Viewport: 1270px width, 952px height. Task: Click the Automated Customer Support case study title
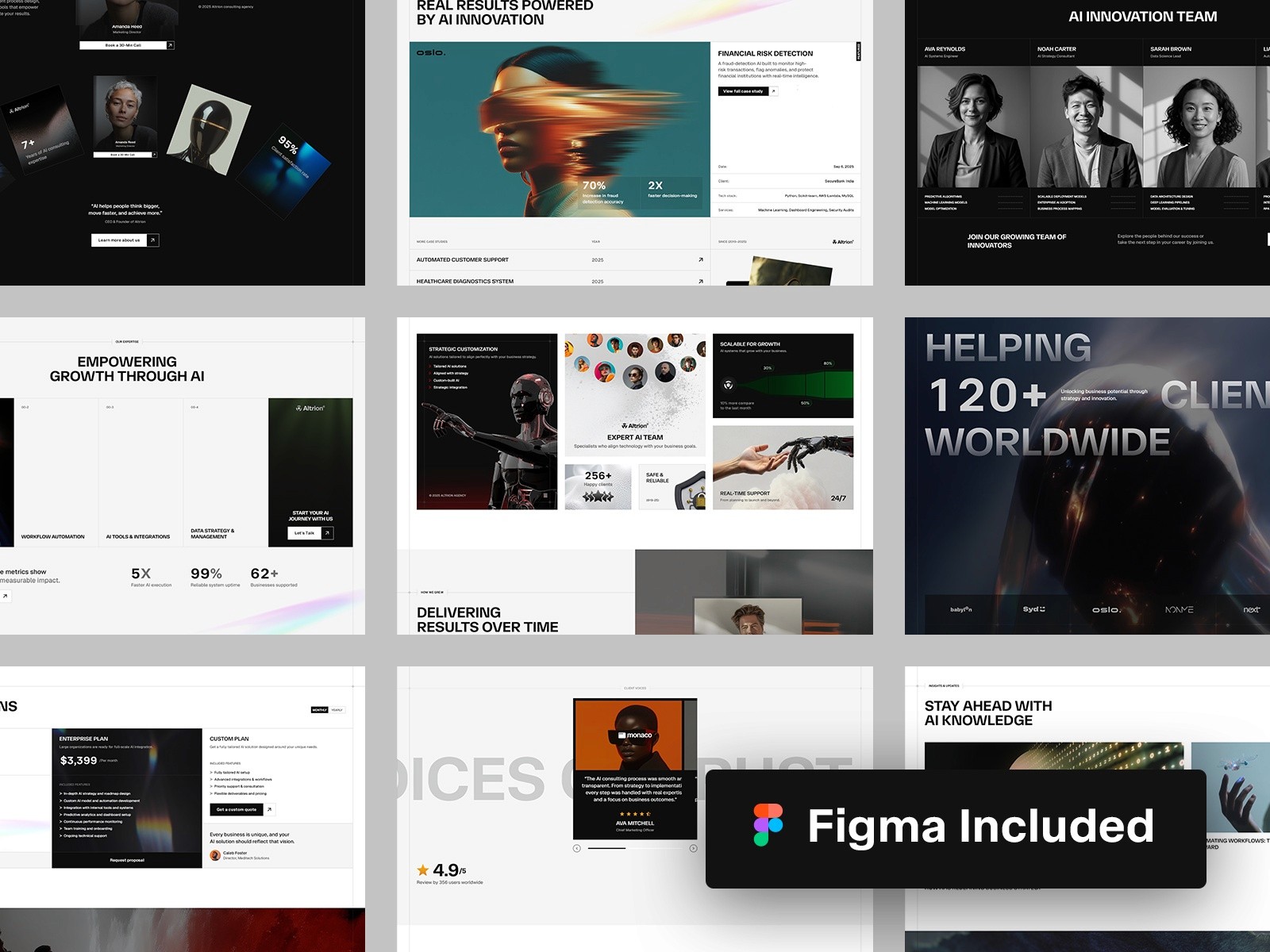[463, 259]
